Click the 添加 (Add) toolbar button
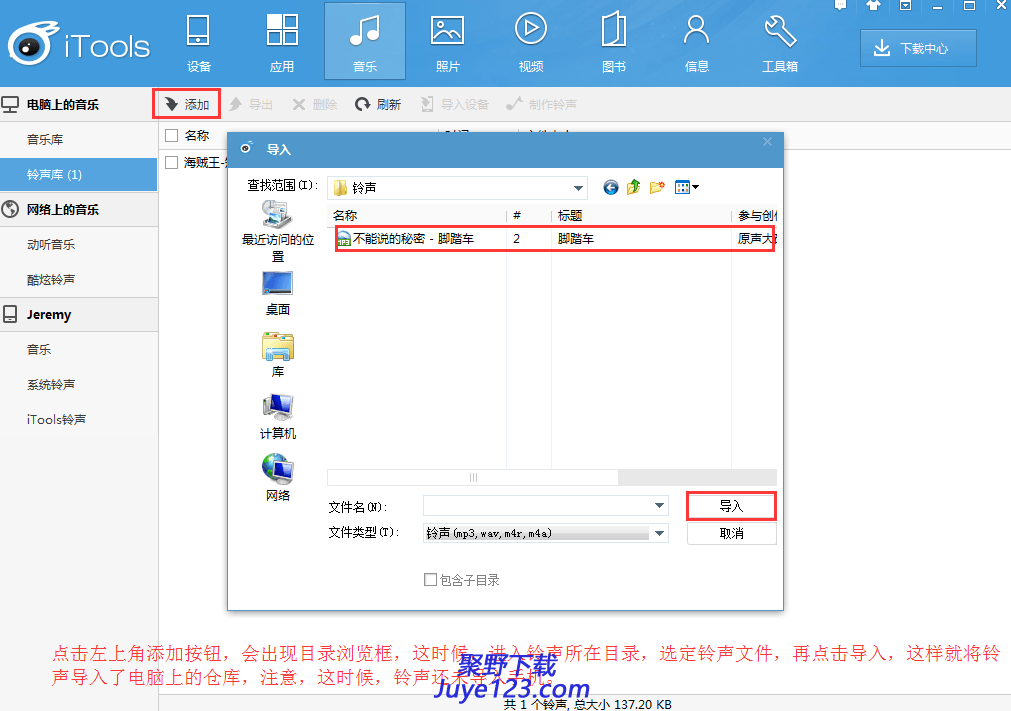This screenshot has height=711, width=1011. point(187,104)
